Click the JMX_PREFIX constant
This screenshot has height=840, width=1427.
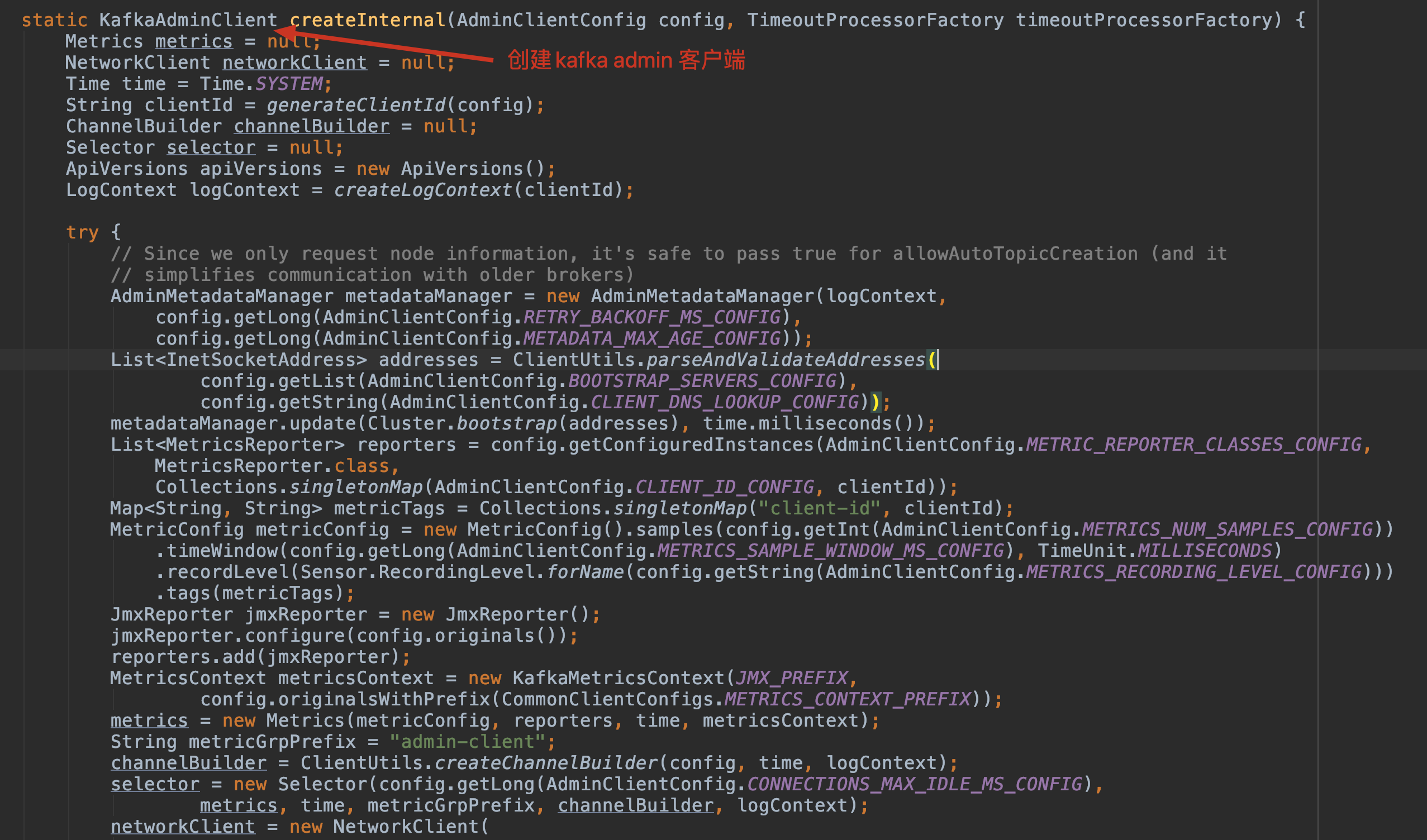coord(791,678)
